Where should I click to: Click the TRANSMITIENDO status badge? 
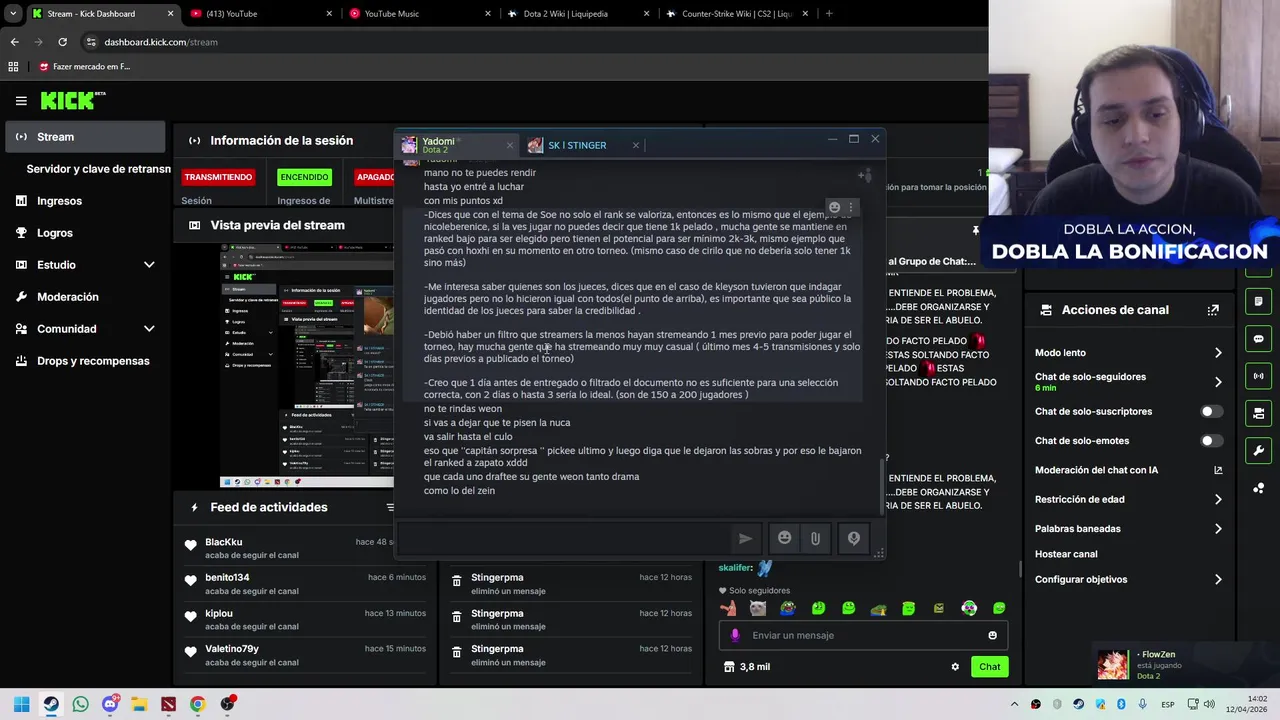tap(218, 177)
